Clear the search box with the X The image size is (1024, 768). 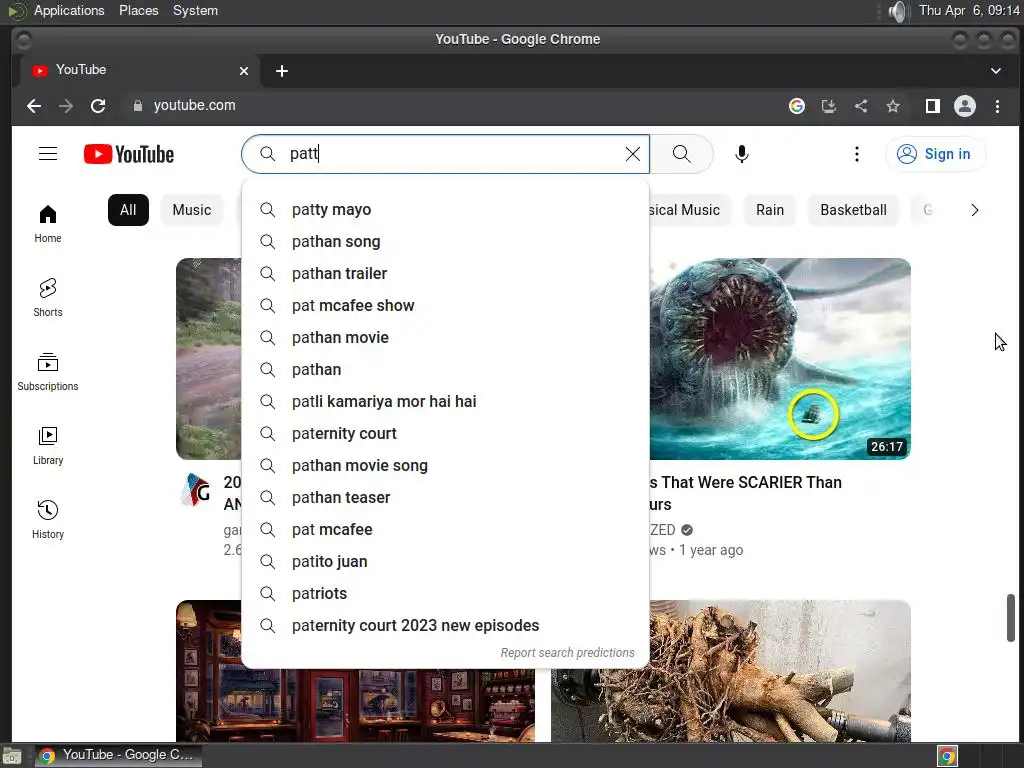(632, 154)
